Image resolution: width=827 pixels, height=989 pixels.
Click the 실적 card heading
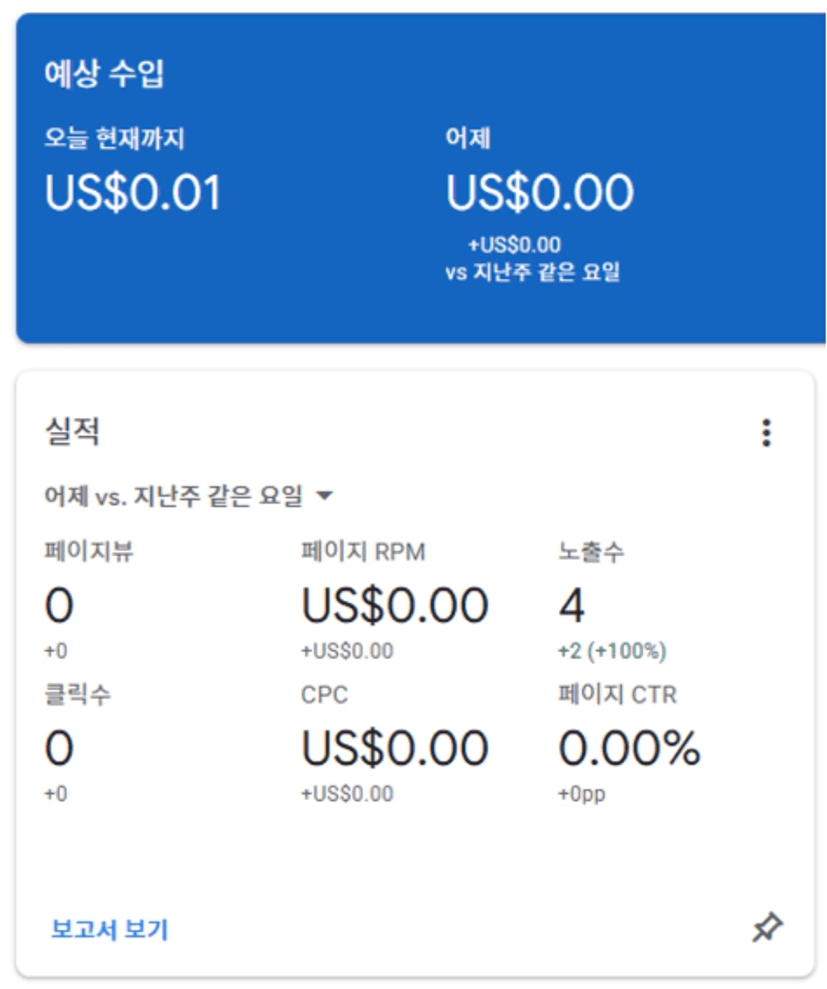[x=73, y=432]
